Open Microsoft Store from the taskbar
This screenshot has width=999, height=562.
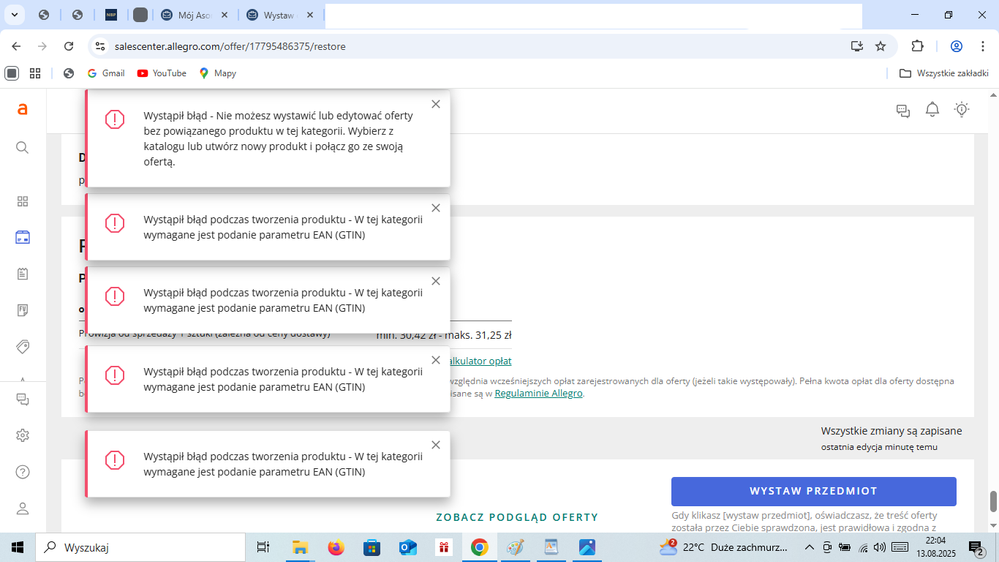coord(372,547)
